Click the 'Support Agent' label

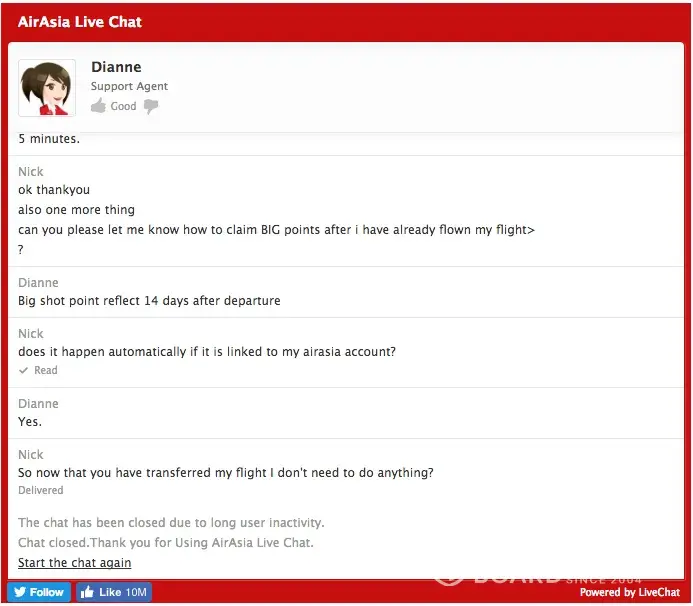point(129,86)
